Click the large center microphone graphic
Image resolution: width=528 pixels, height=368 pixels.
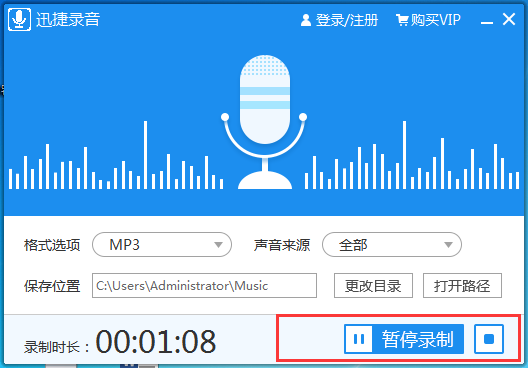point(264,122)
